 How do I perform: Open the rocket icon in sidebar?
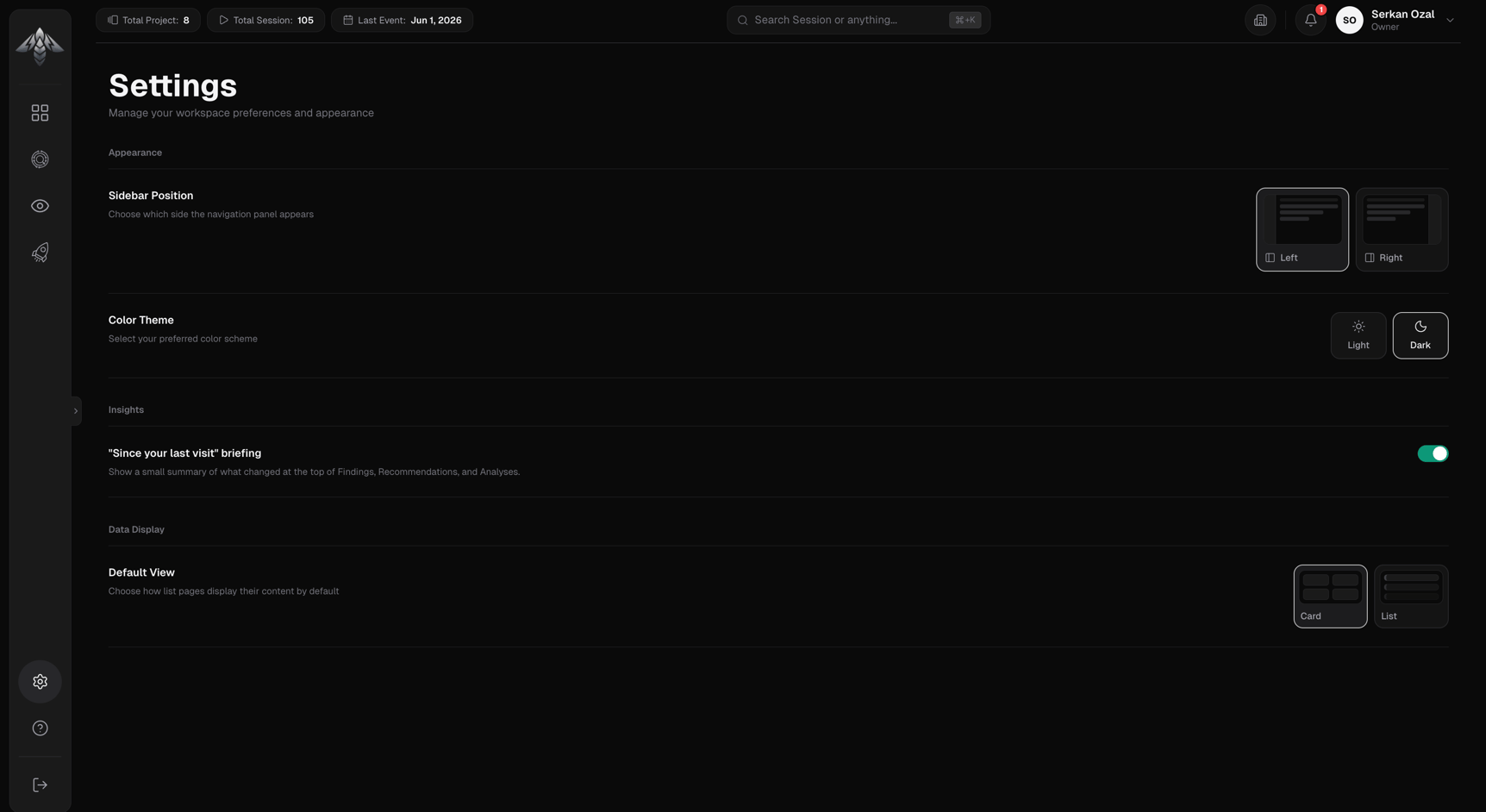[x=40, y=253]
